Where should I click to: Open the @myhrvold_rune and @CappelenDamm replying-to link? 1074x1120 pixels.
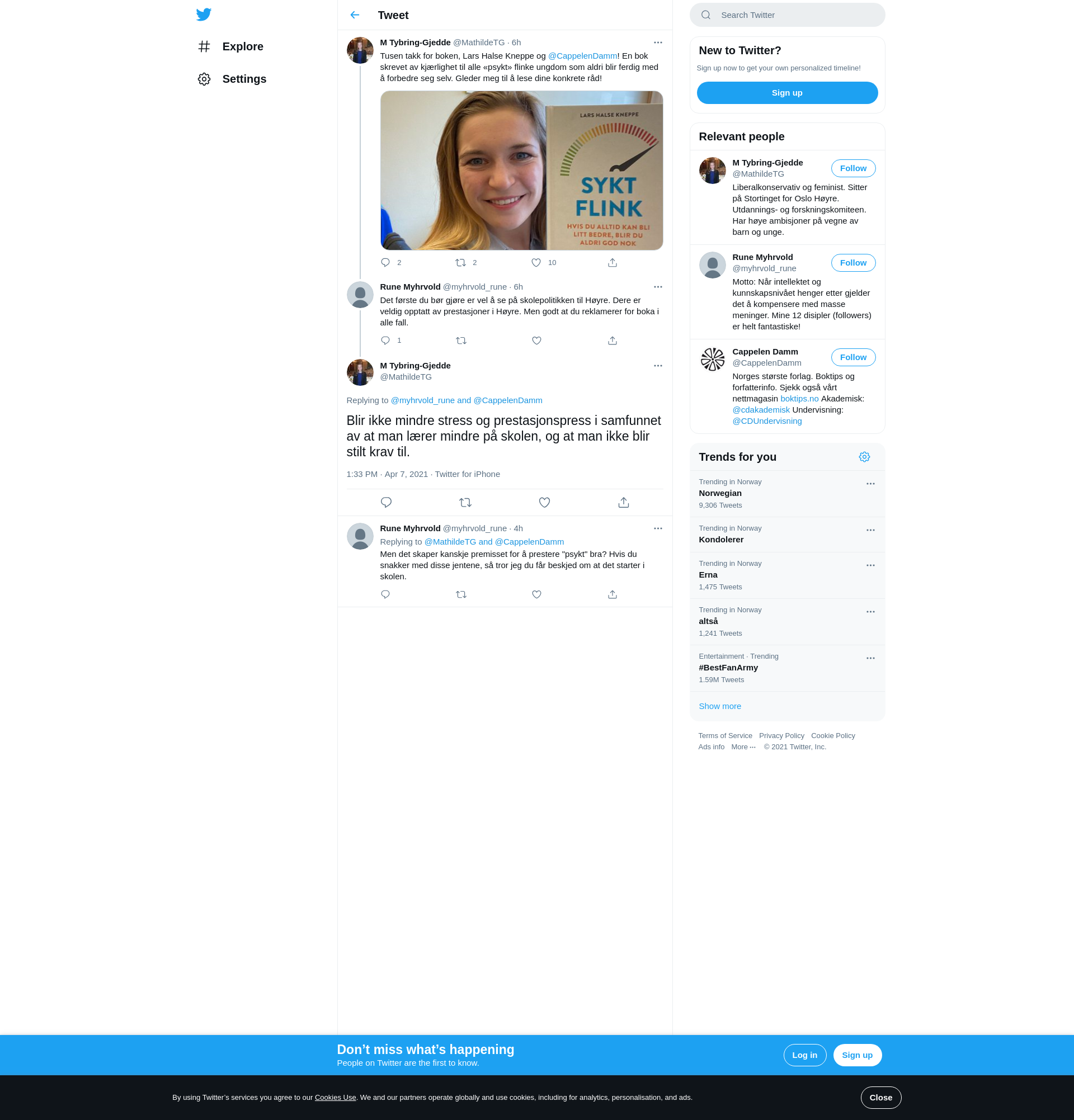pos(467,400)
